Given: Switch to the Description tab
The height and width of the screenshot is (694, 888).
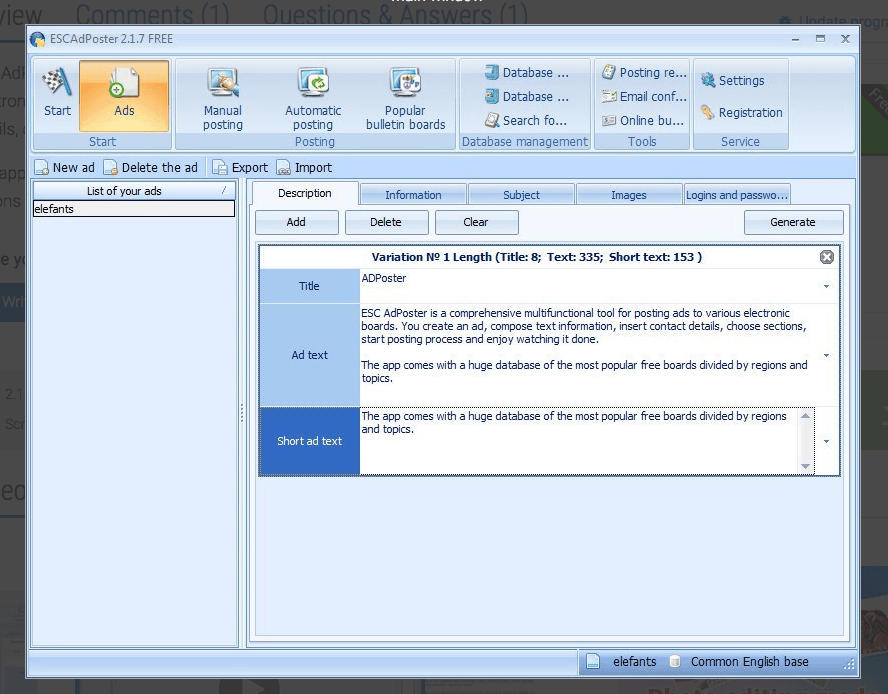Looking at the screenshot, I should tap(305, 193).
